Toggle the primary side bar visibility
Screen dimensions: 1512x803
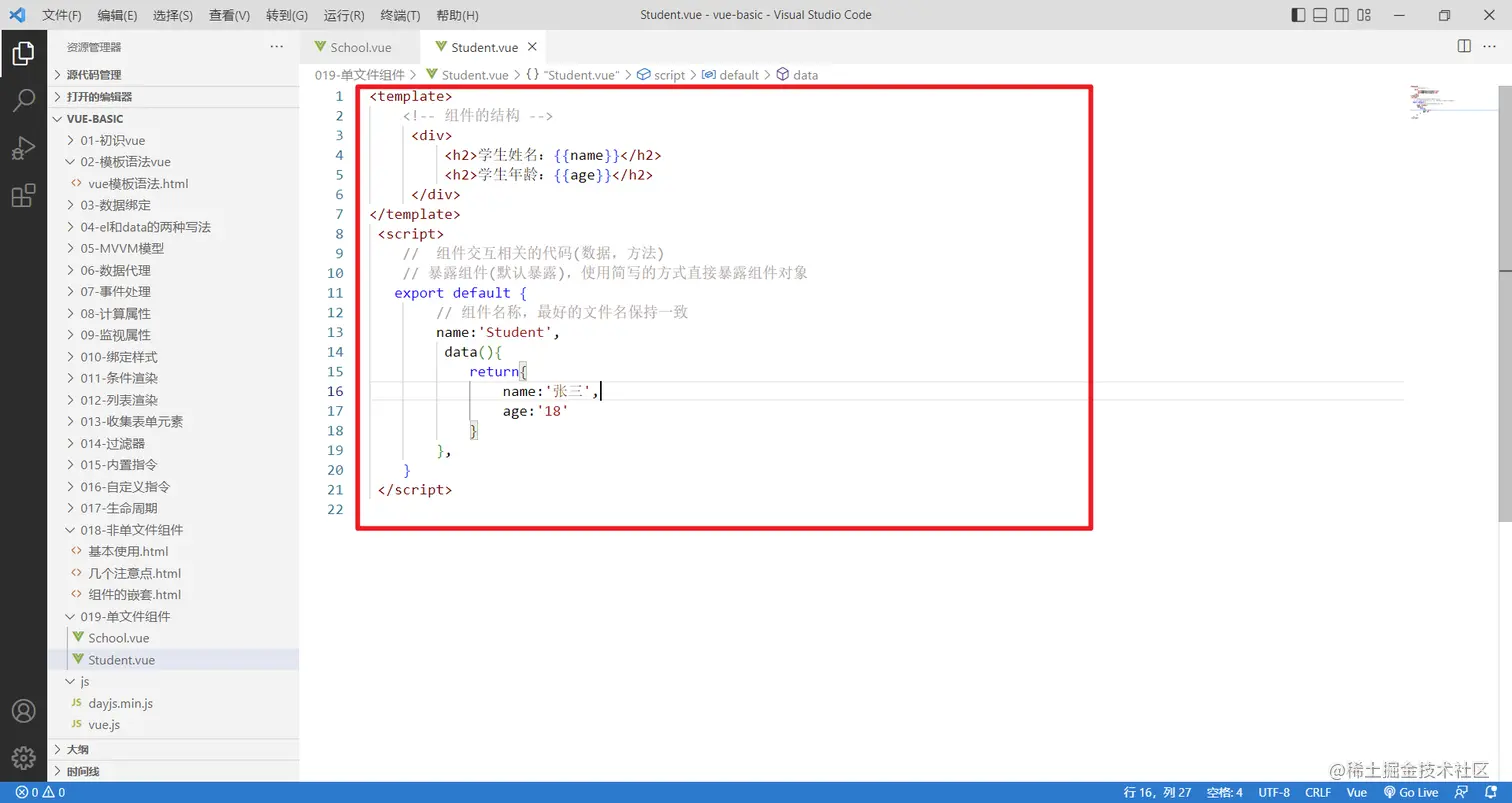pos(1298,15)
